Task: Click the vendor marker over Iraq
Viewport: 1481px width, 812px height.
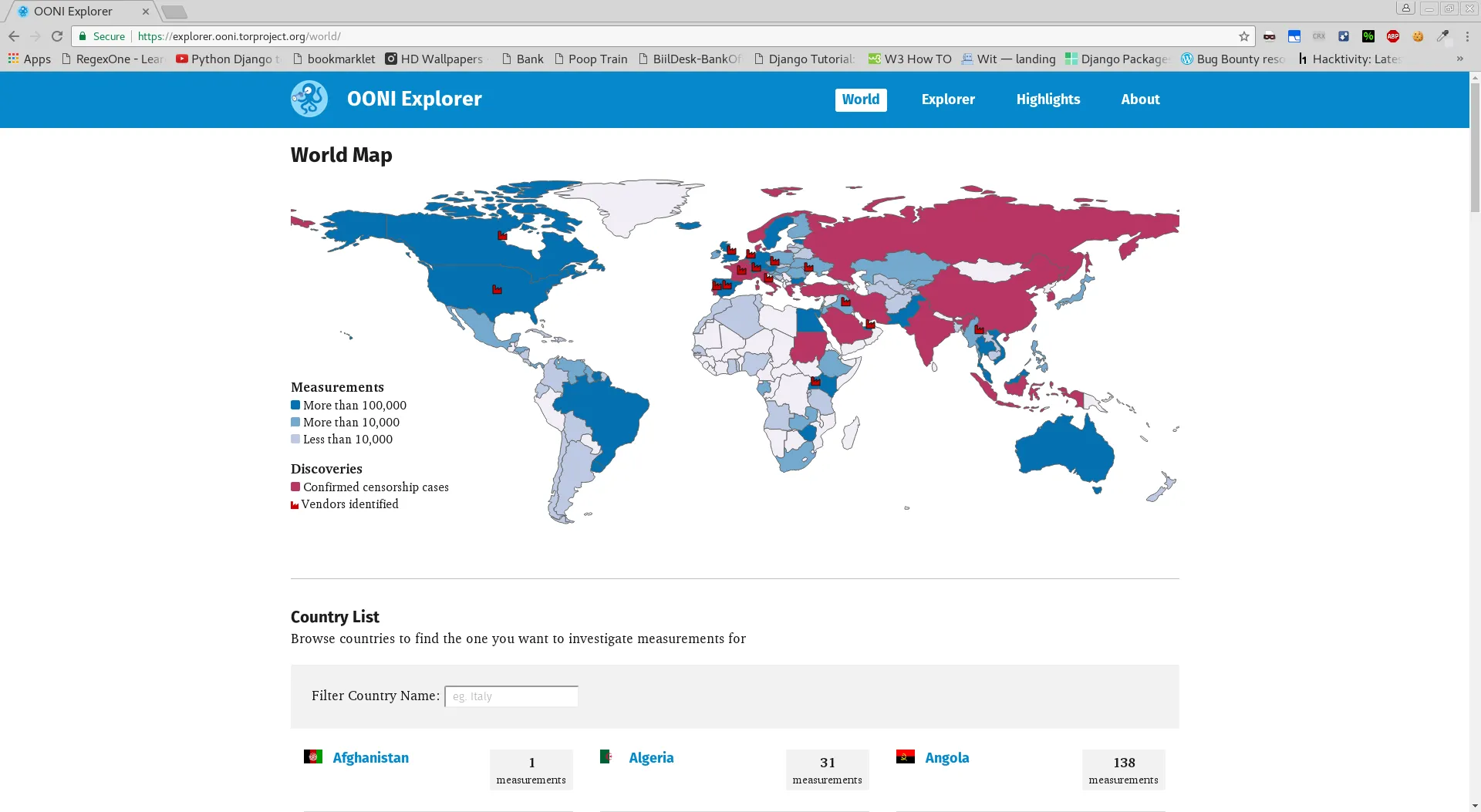Action: click(x=845, y=302)
